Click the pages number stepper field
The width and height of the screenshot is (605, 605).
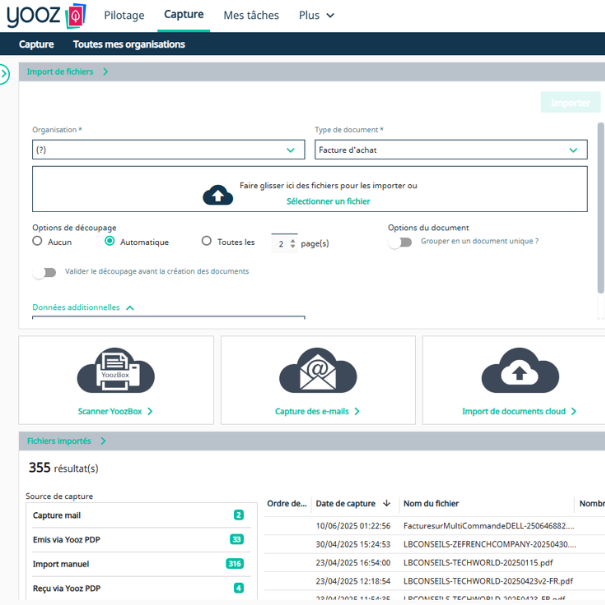click(284, 244)
